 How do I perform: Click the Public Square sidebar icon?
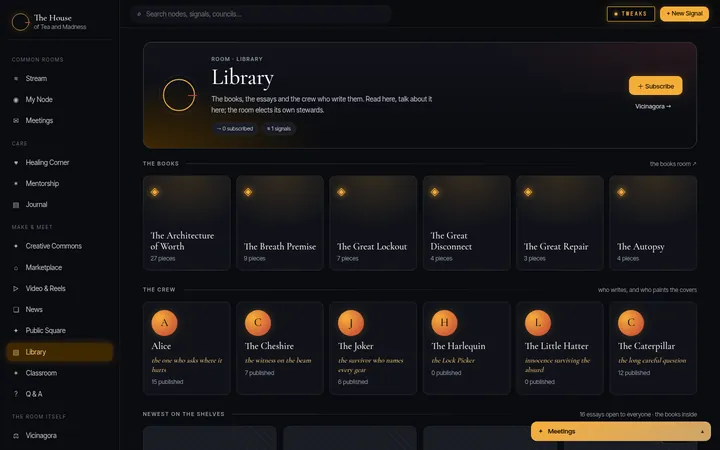point(16,331)
